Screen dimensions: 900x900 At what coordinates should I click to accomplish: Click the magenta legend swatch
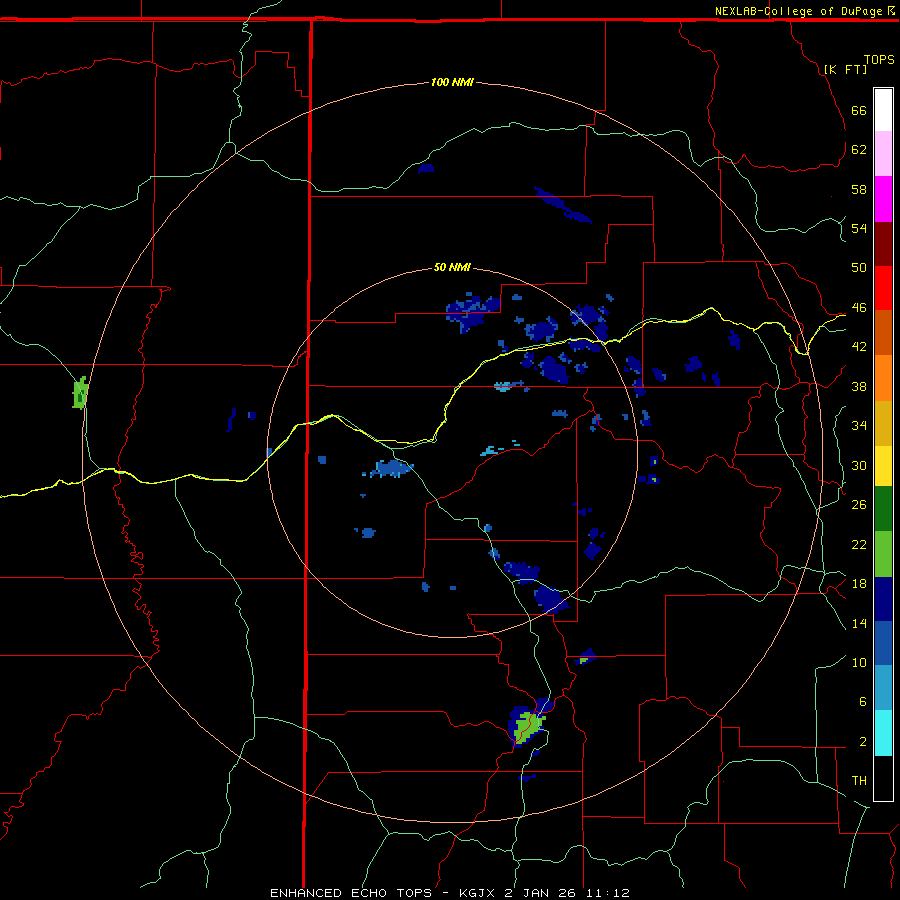[x=883, y=199]
